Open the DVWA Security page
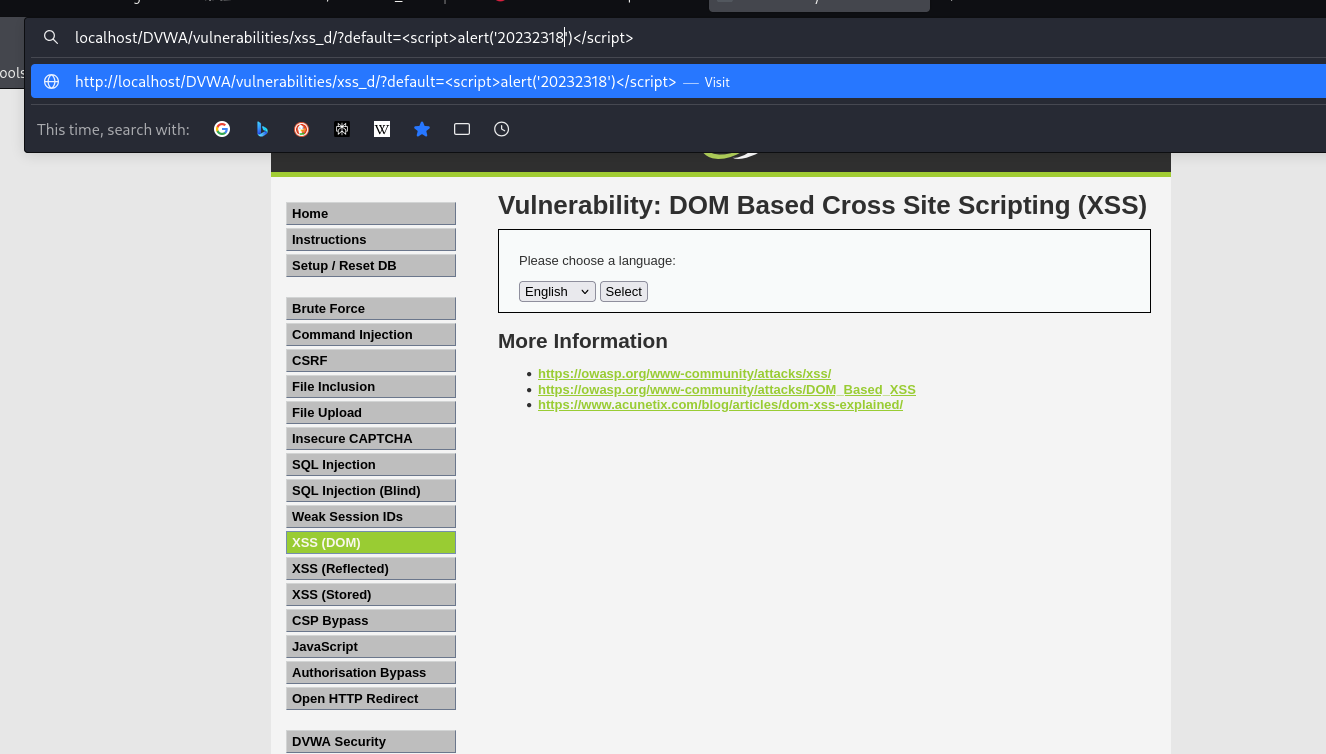1326x754 pixels. coord(371,742)
